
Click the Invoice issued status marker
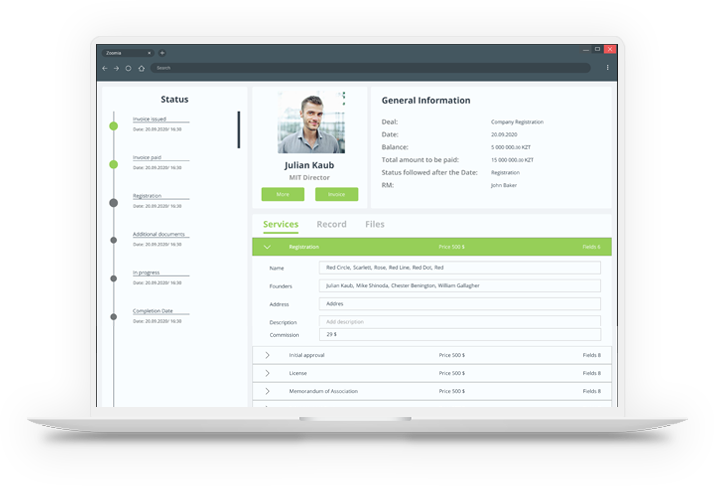tap(113, 126)
